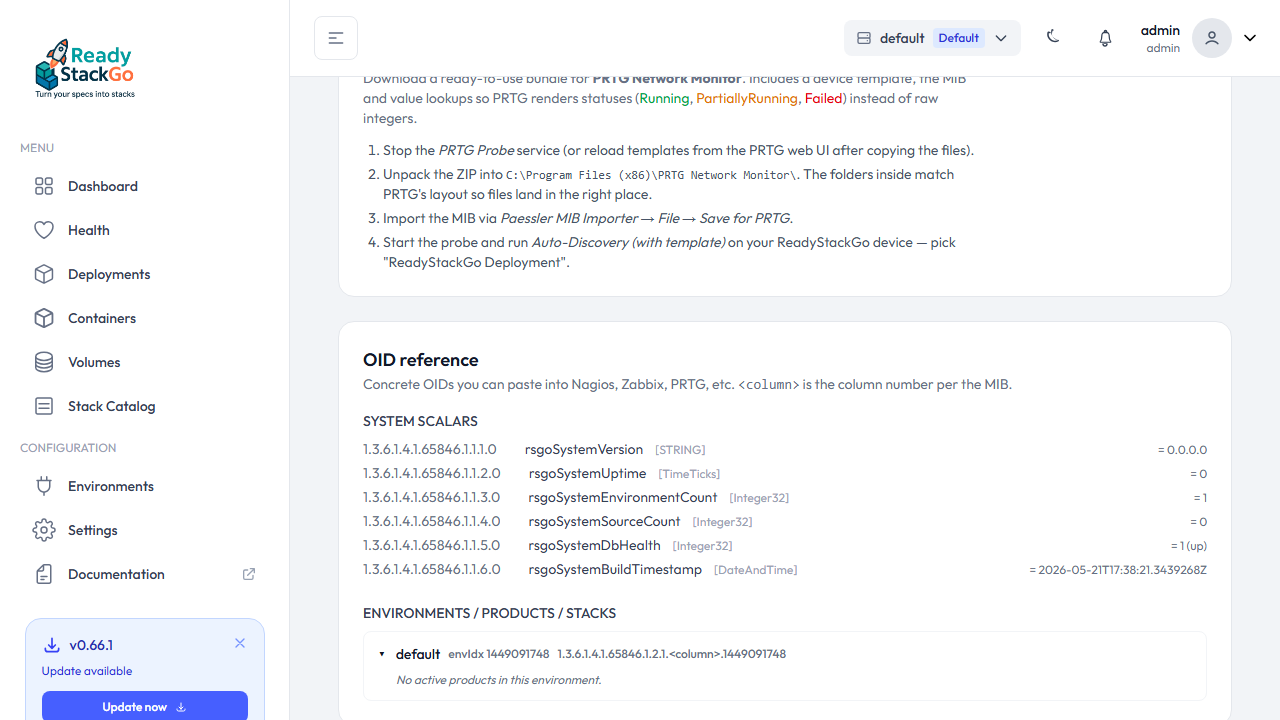The width and height of the screenshot is (1280, 720).
Task: Select OID 1.3.6.1.4.1.65846.1.1.3.0
Action: click(432, 498)
